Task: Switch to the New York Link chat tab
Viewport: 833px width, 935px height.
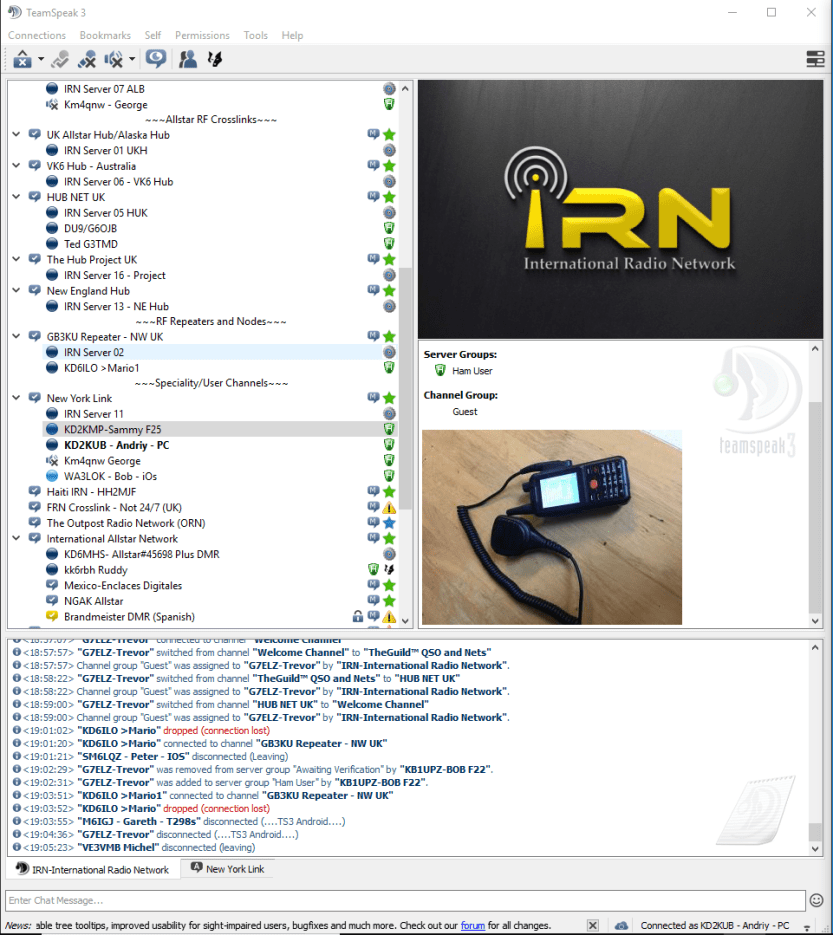Action: 227,869
